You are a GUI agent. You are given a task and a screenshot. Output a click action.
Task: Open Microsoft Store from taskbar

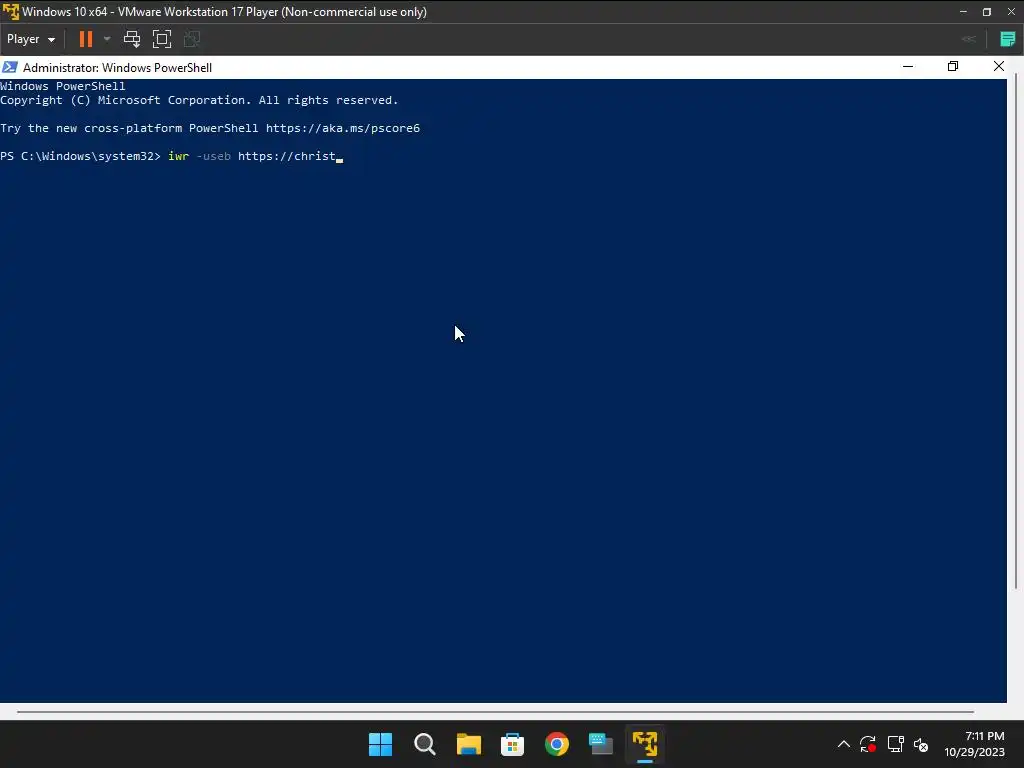coord(513,744)
